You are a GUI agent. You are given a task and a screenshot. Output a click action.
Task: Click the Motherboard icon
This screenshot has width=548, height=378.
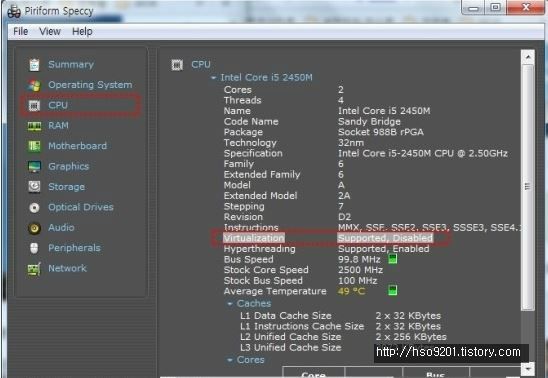[34, 146]
